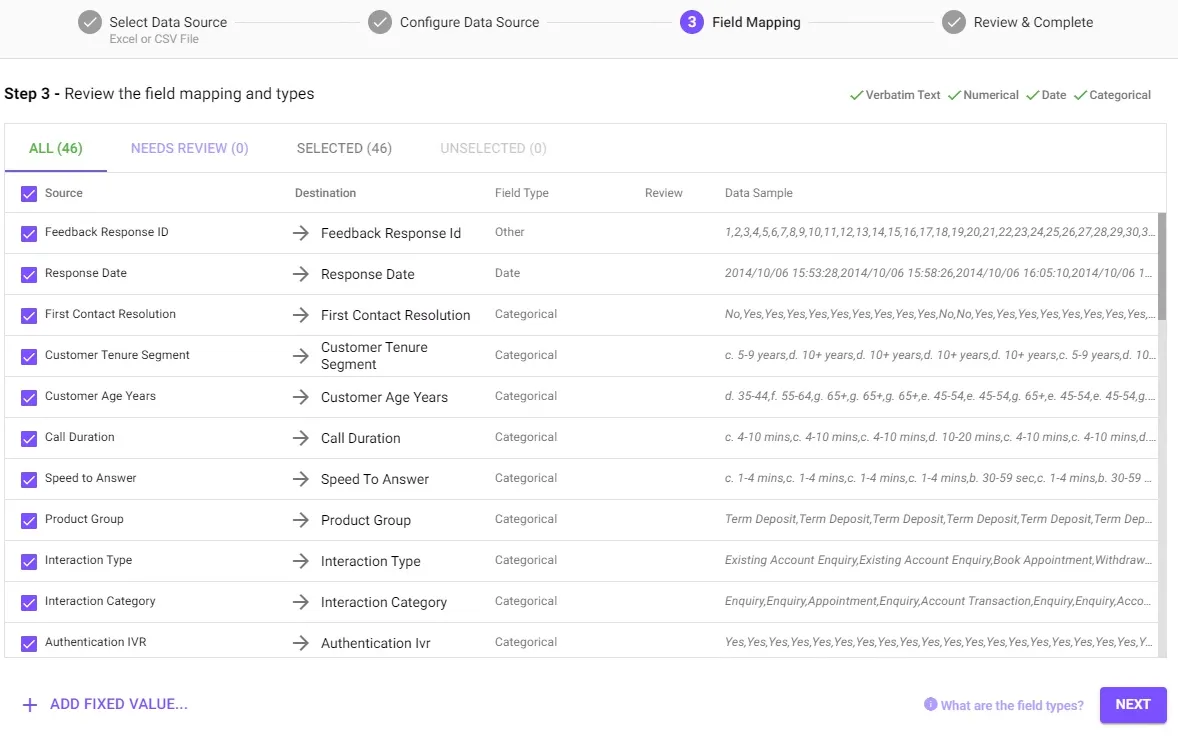Image resolution: width=1178 pixels, height=736 pixels.
Task: Click the arrow icon in the Call Duration row
Action: click(301, 438)
